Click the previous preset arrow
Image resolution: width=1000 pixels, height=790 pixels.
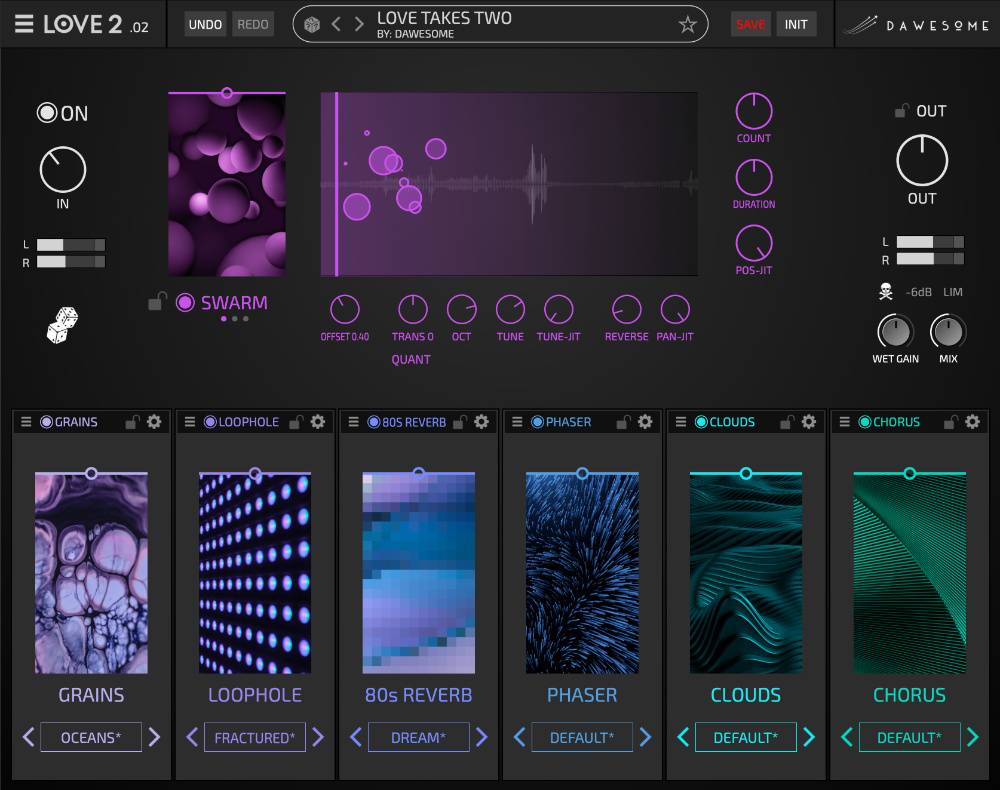337,23
